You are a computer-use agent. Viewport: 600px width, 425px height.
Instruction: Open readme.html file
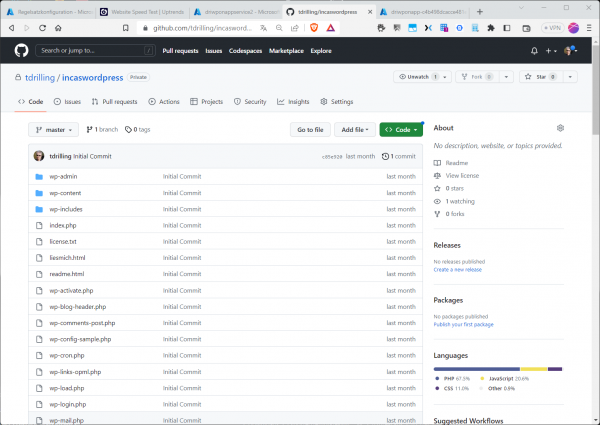[67, 274]
